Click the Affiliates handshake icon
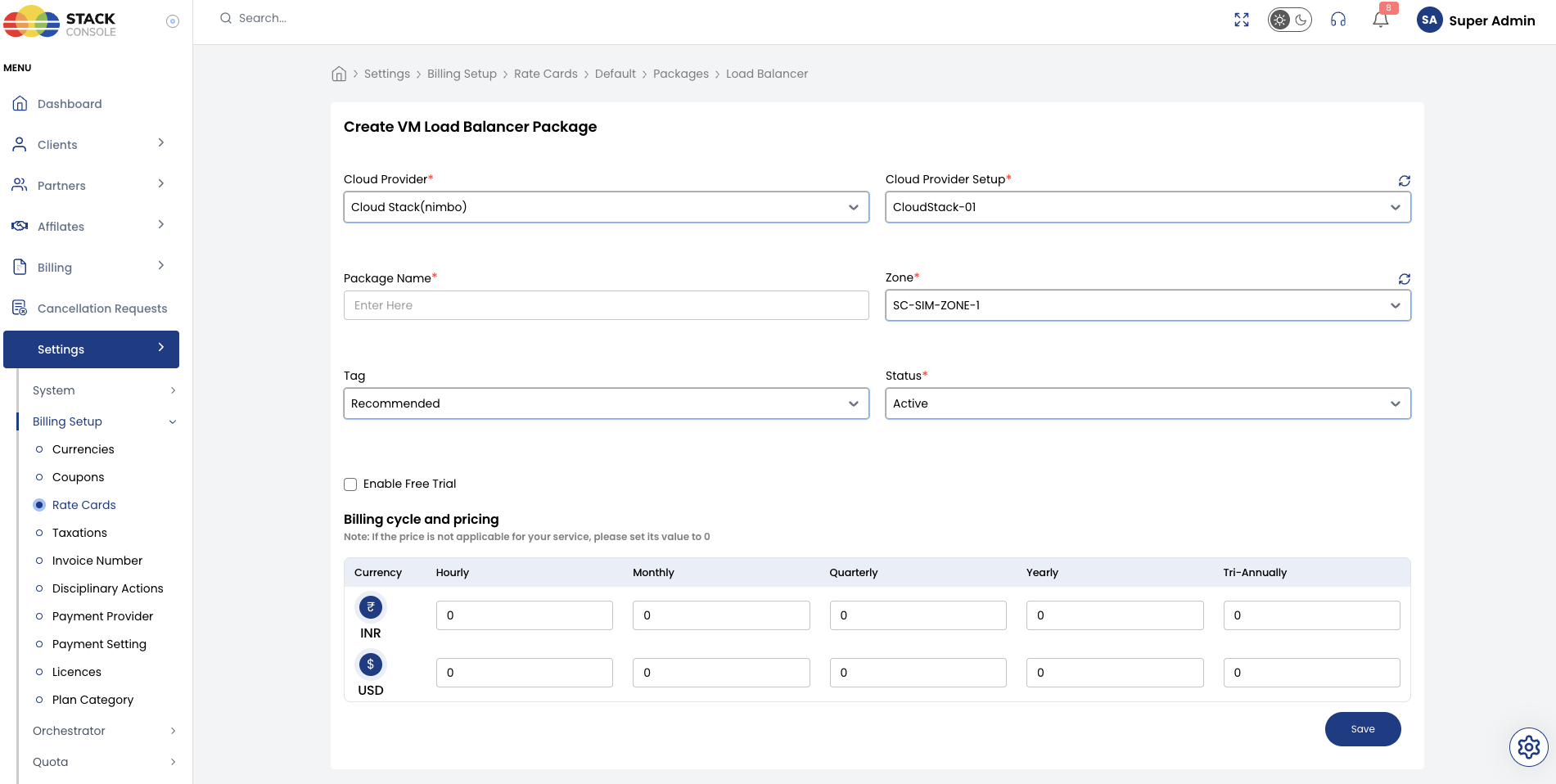 click(x=20, y=227)
